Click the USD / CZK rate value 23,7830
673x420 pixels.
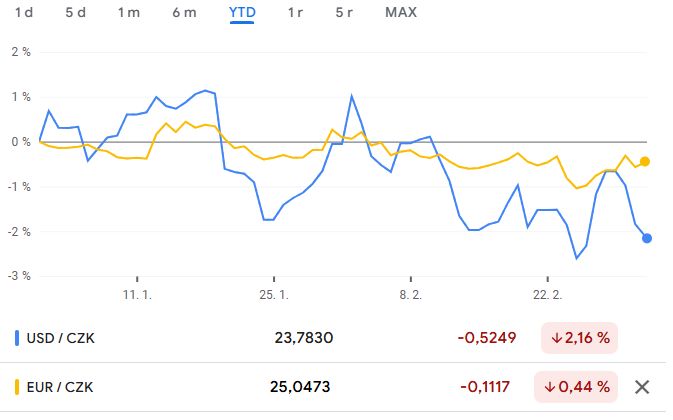click(x=304, y=338)
